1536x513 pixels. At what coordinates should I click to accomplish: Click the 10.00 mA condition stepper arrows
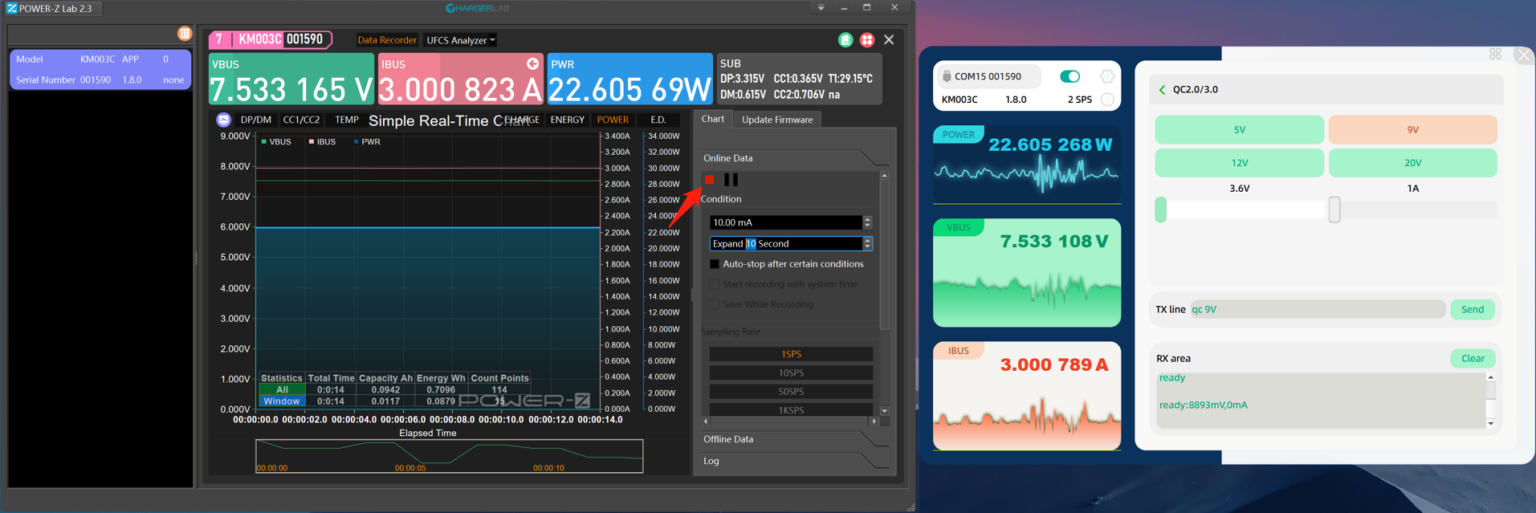(867, 222)
